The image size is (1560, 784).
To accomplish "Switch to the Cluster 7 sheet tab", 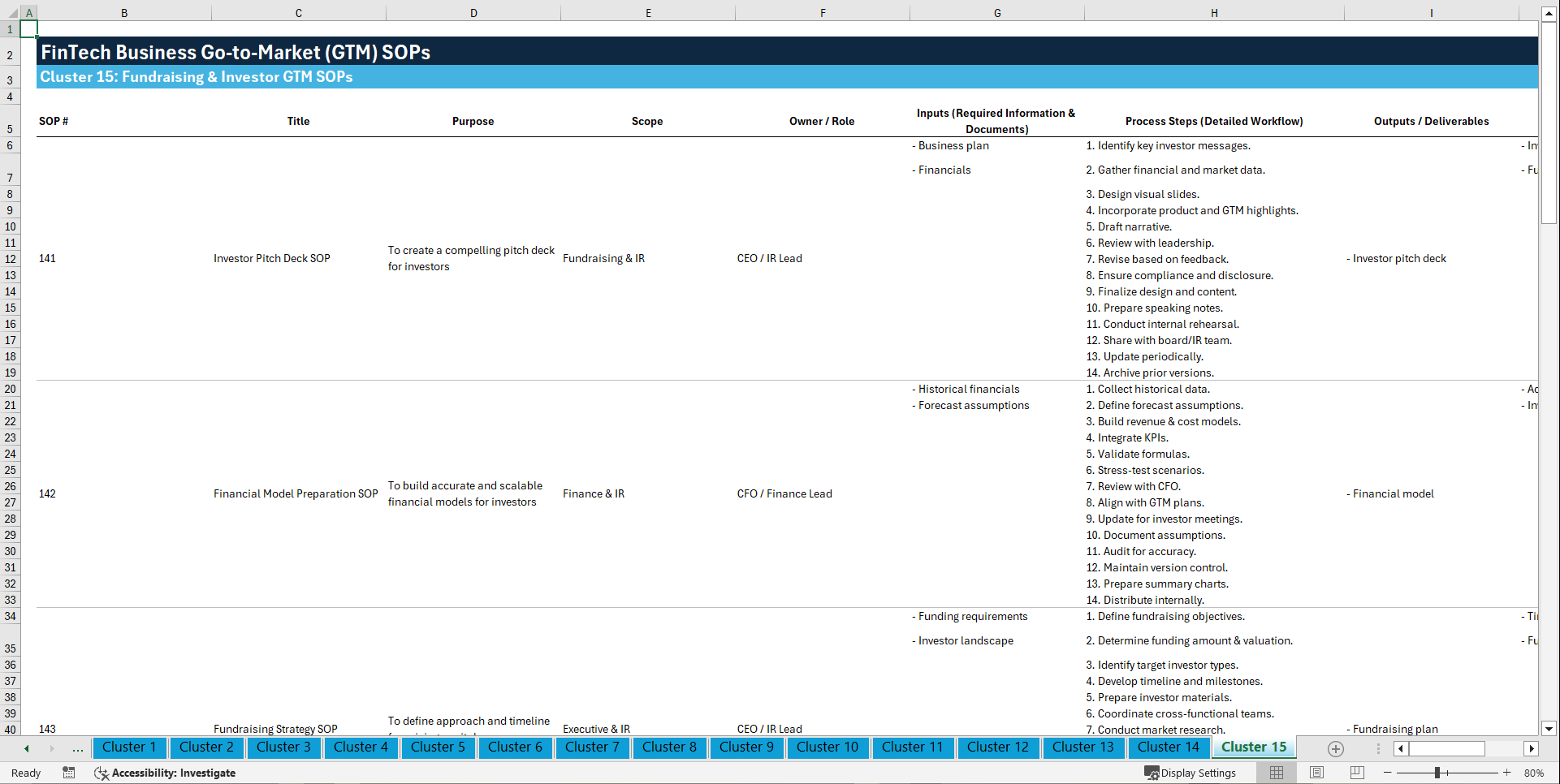I will [x=592, y=747].
